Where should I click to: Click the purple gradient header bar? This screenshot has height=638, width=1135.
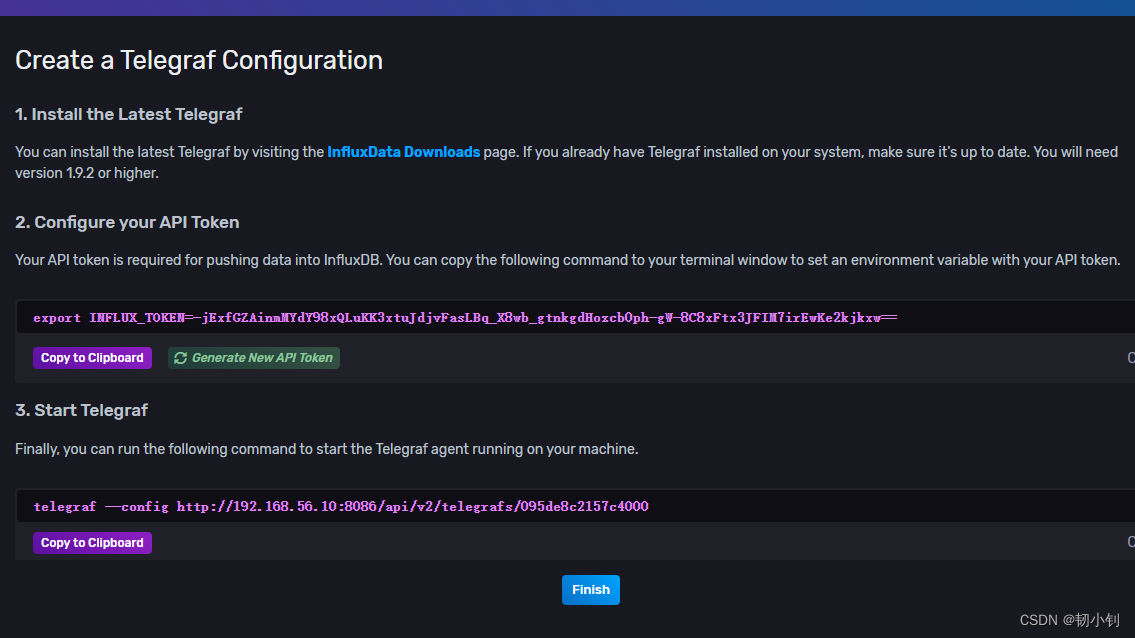(x=567, y=7)
